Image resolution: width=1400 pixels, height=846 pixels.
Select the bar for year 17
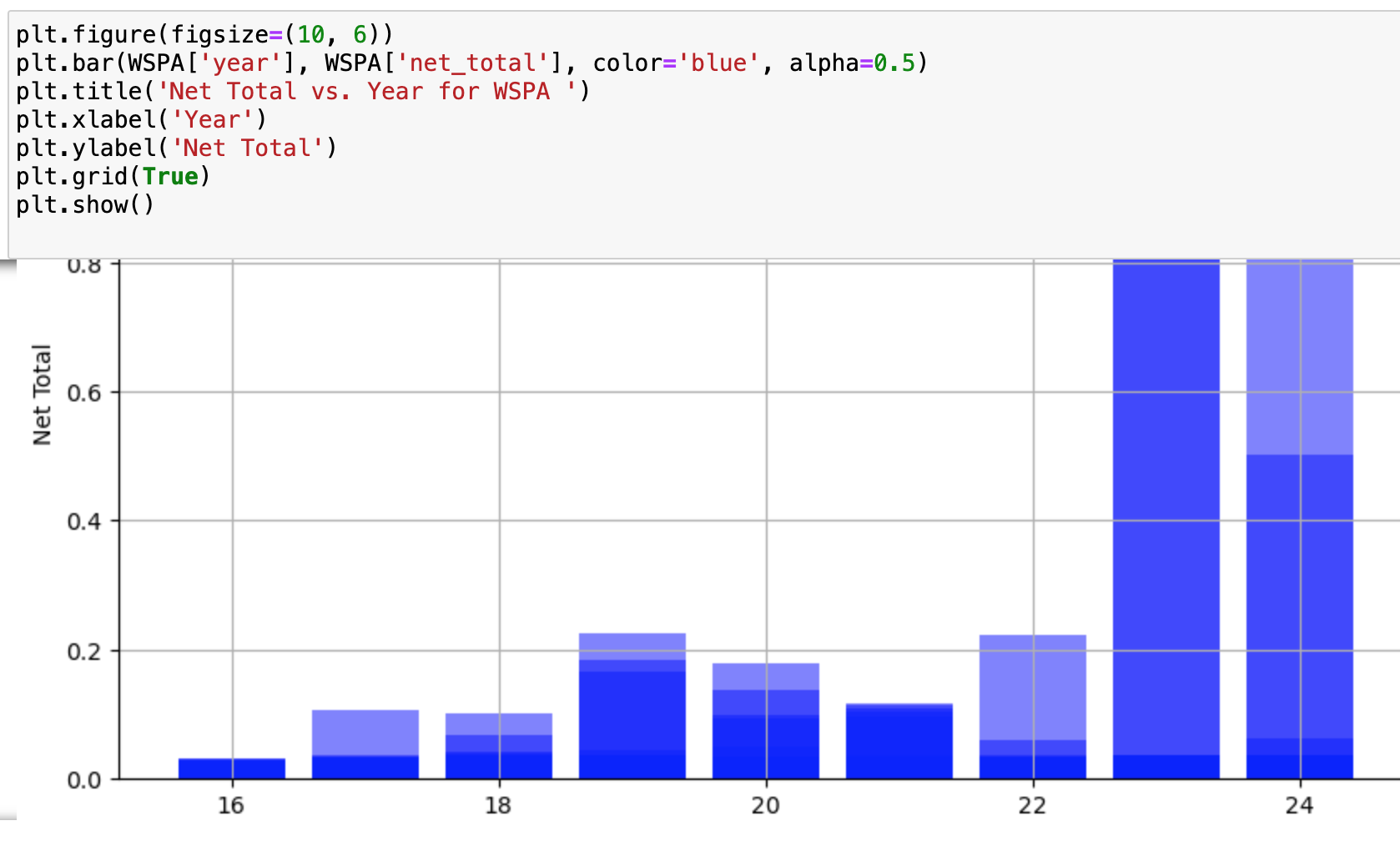(365, 744)
